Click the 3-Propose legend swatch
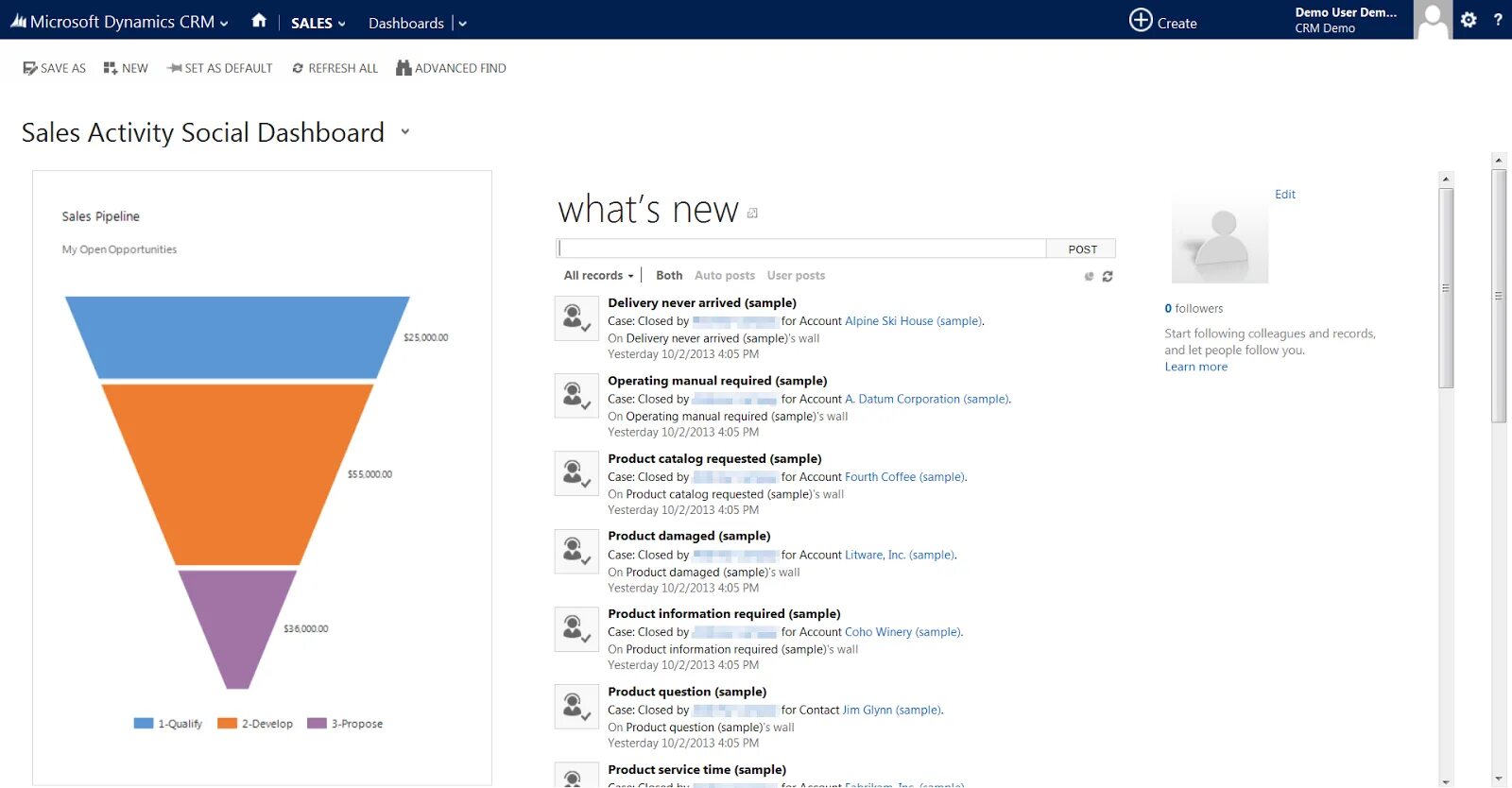The image size is (1512, 788). point(317,724)
